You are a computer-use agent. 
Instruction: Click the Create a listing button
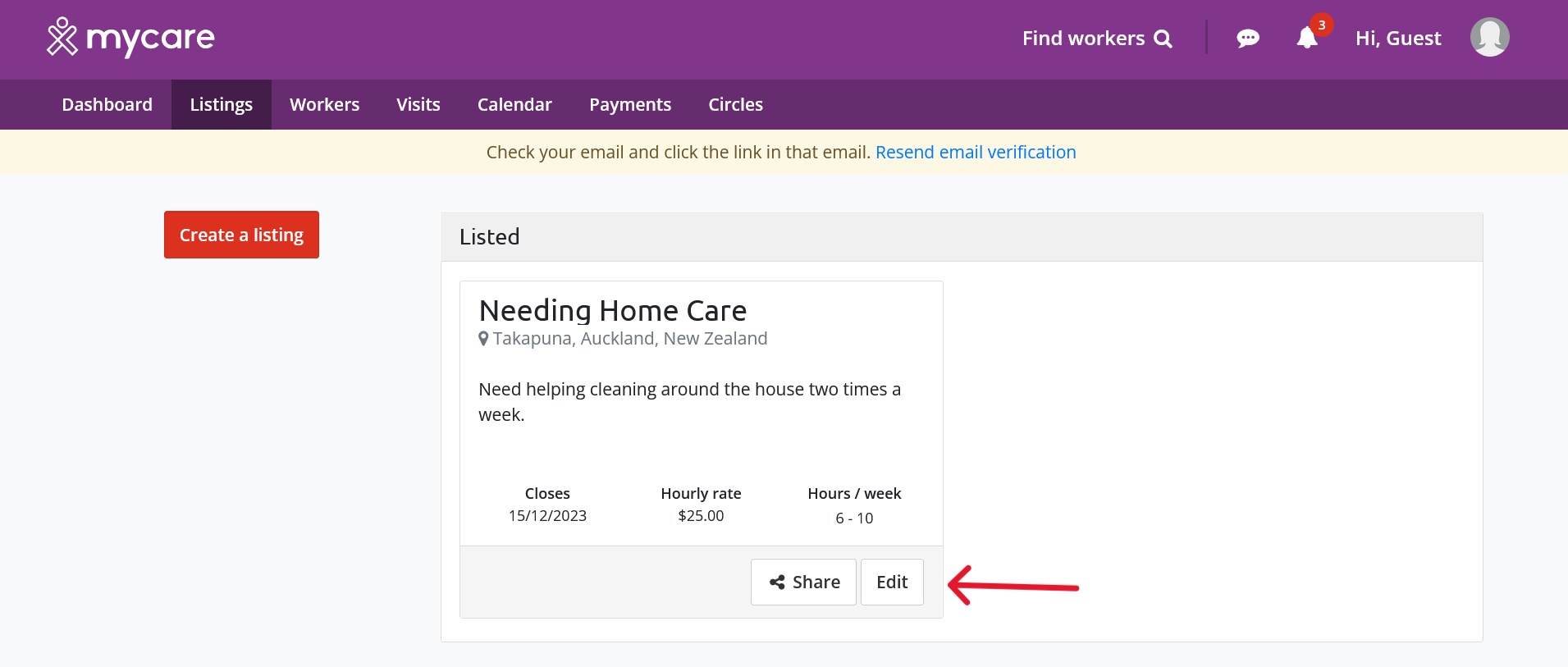pos(241,235)
